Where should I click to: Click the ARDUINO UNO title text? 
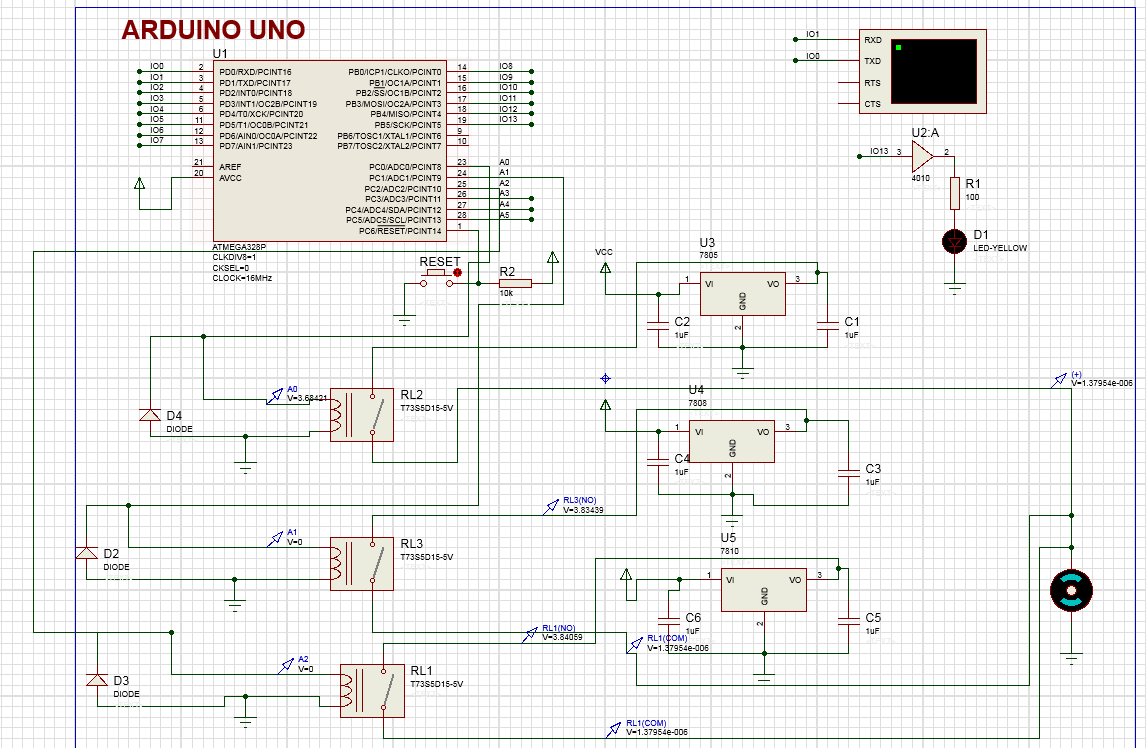click(x=213, y=30)
